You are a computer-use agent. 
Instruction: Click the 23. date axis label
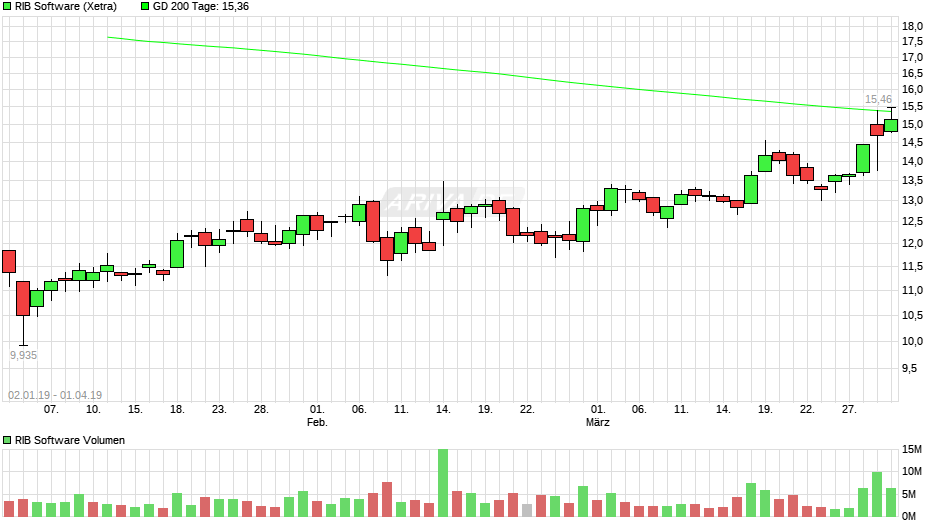coord(219,409)
